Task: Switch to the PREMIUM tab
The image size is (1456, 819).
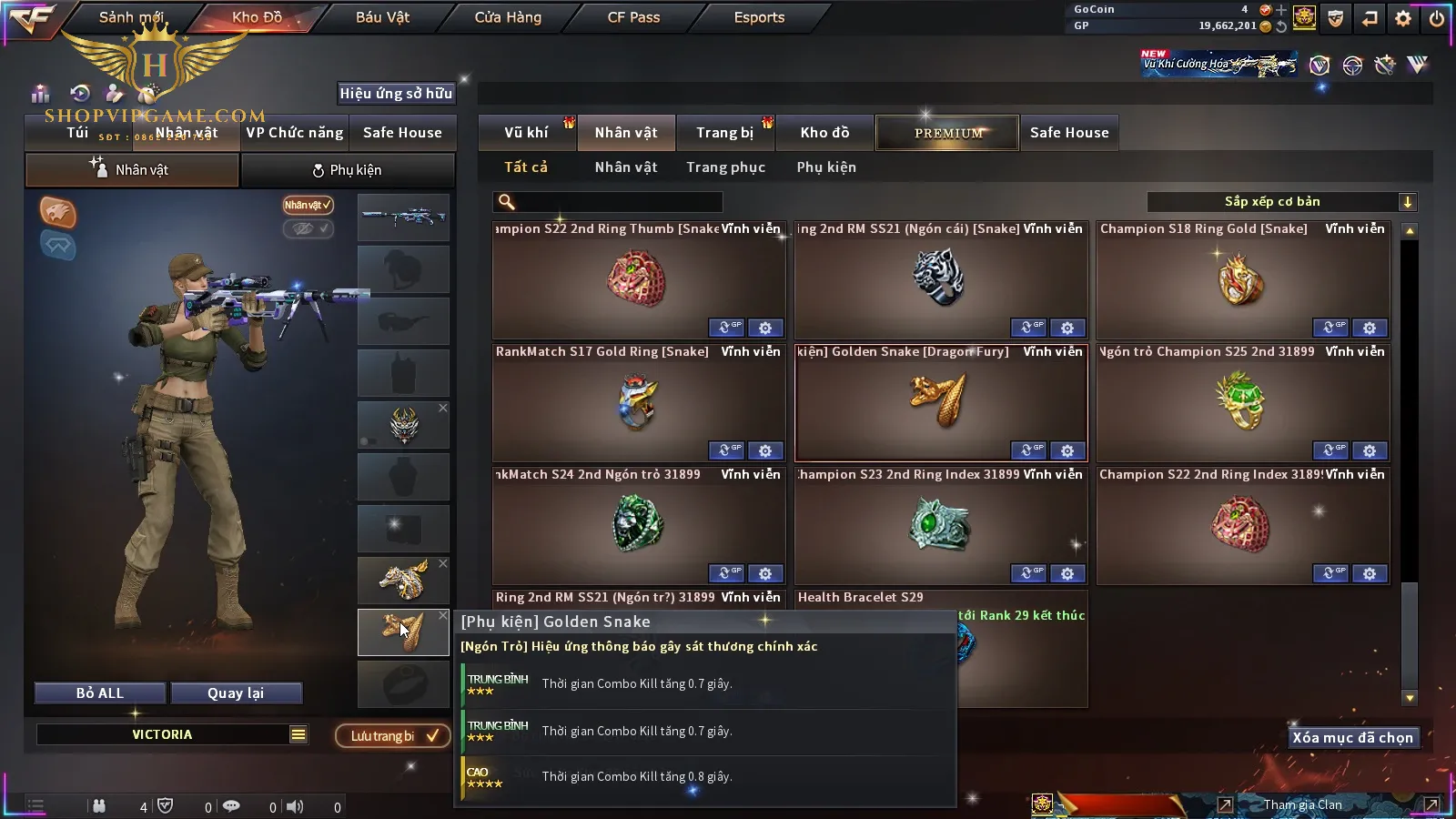Action: (x=947, y=133)
